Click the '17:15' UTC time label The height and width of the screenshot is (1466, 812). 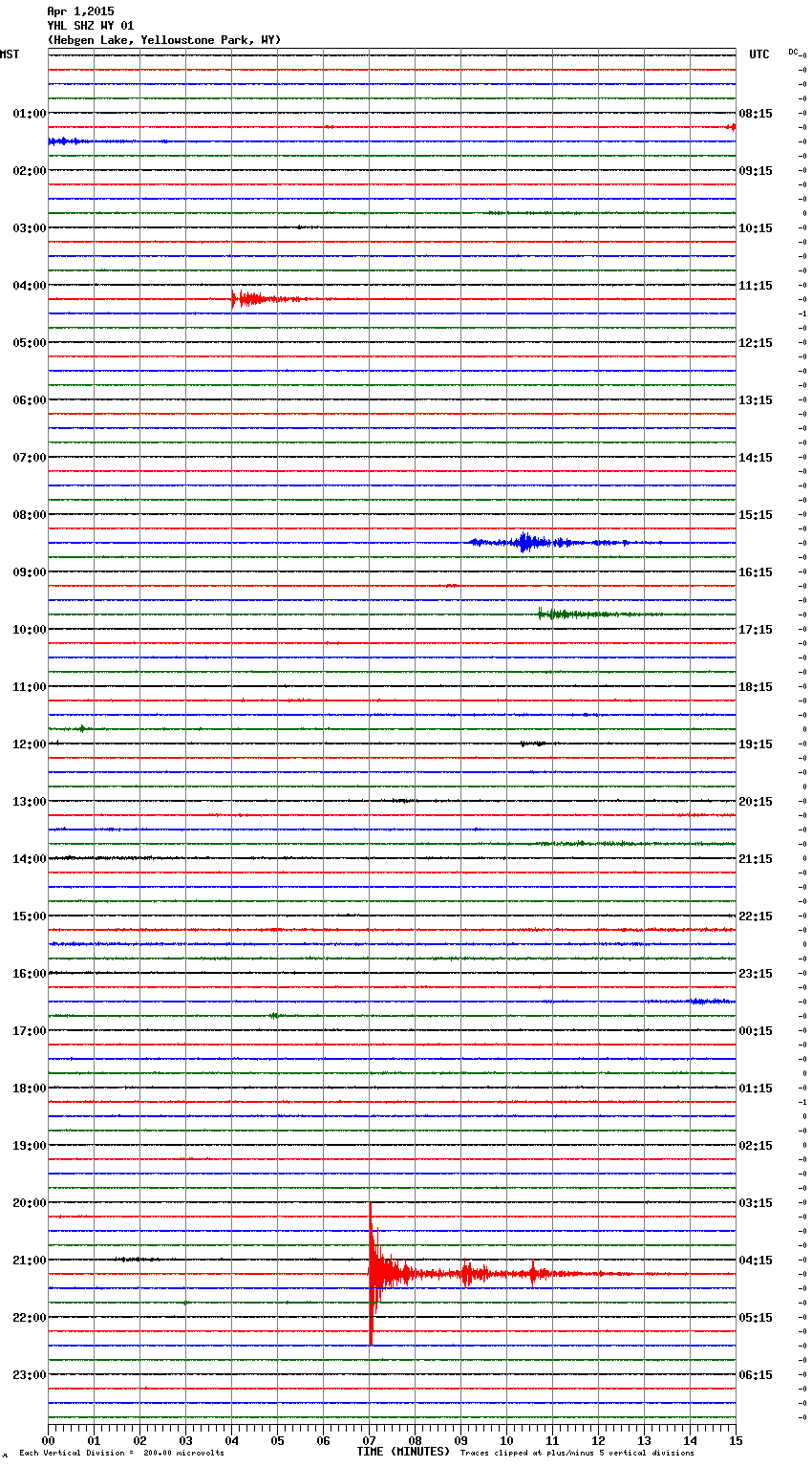756,630
